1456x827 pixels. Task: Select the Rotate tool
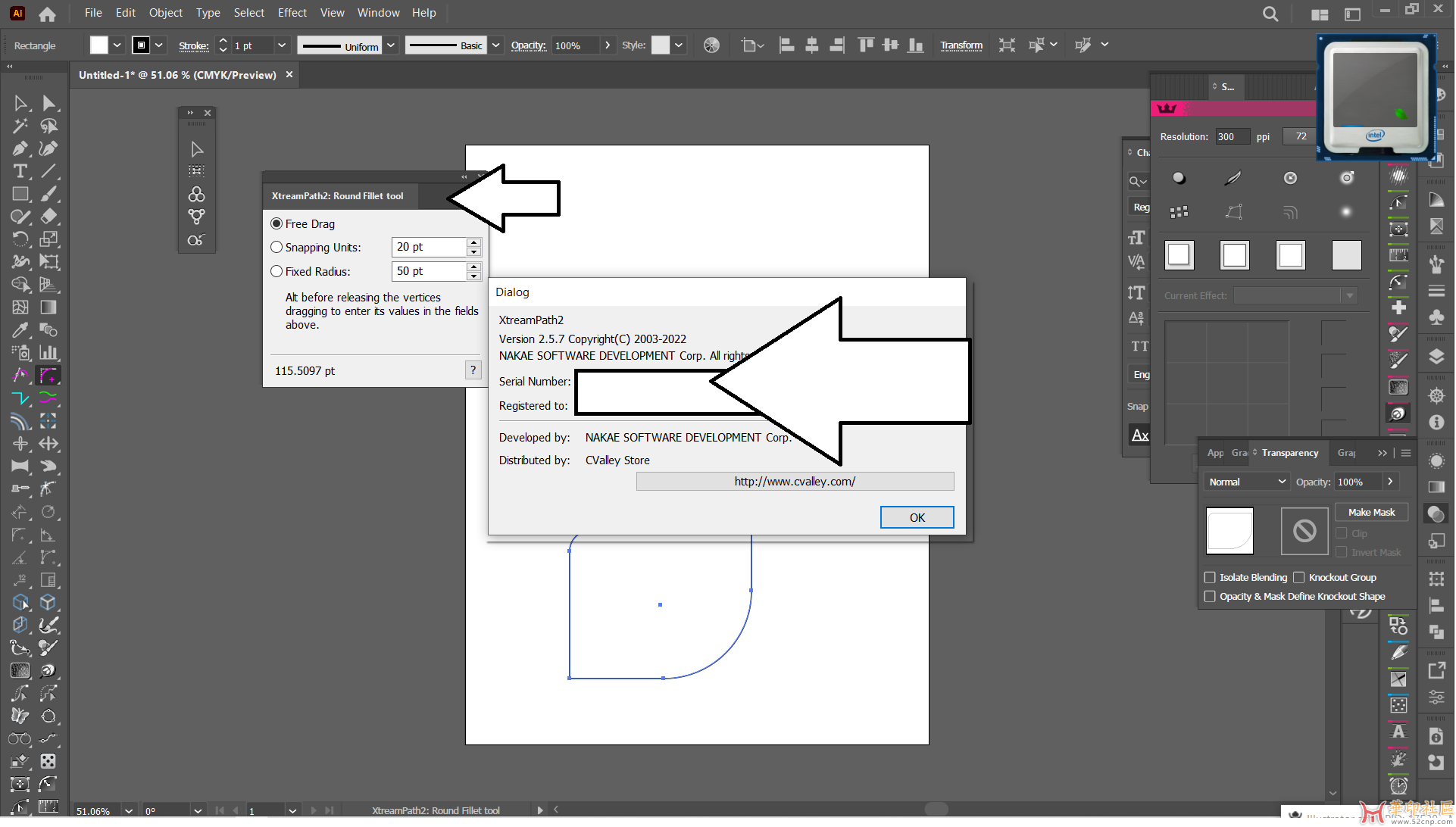click(x=20, y=239)
